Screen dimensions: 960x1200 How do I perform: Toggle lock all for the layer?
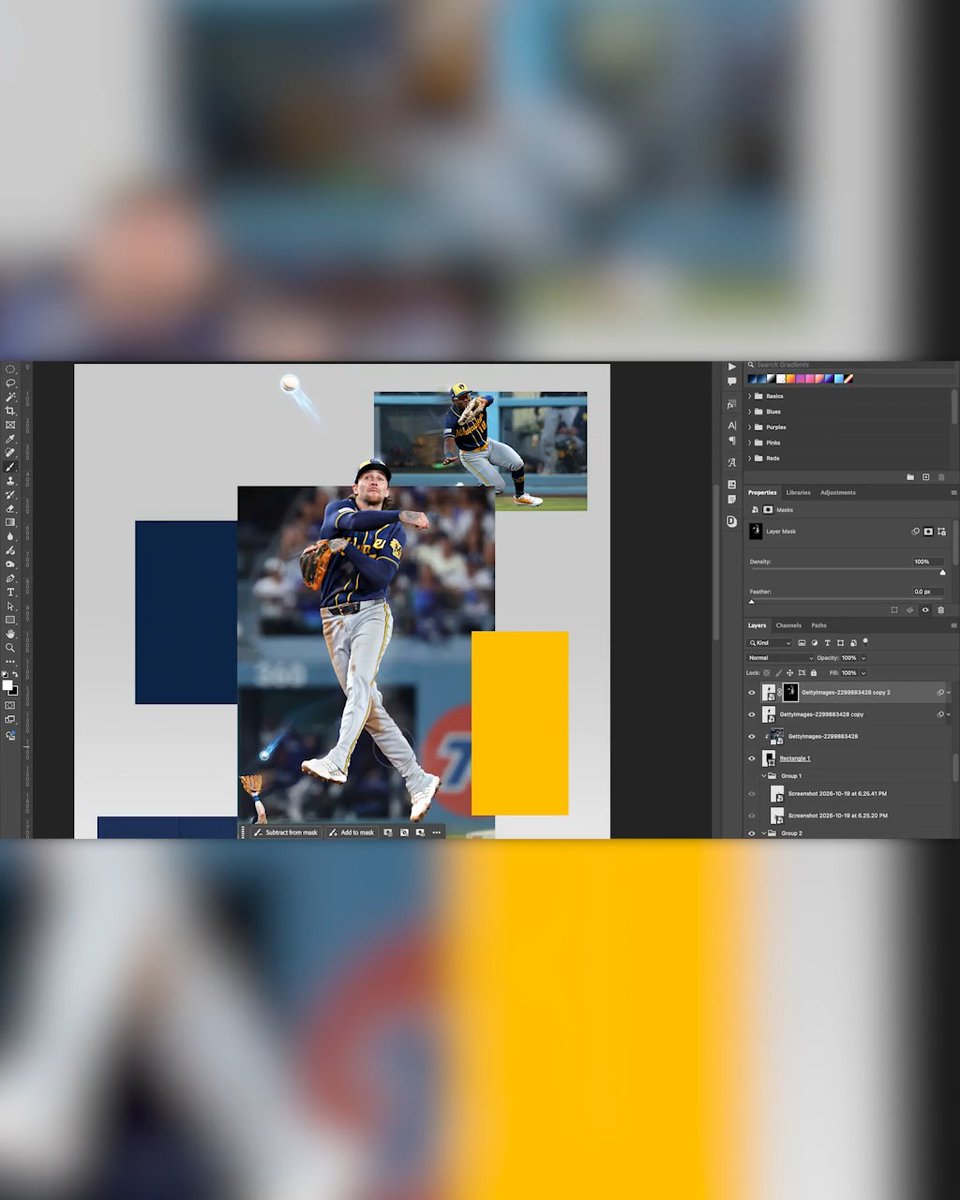813,673
